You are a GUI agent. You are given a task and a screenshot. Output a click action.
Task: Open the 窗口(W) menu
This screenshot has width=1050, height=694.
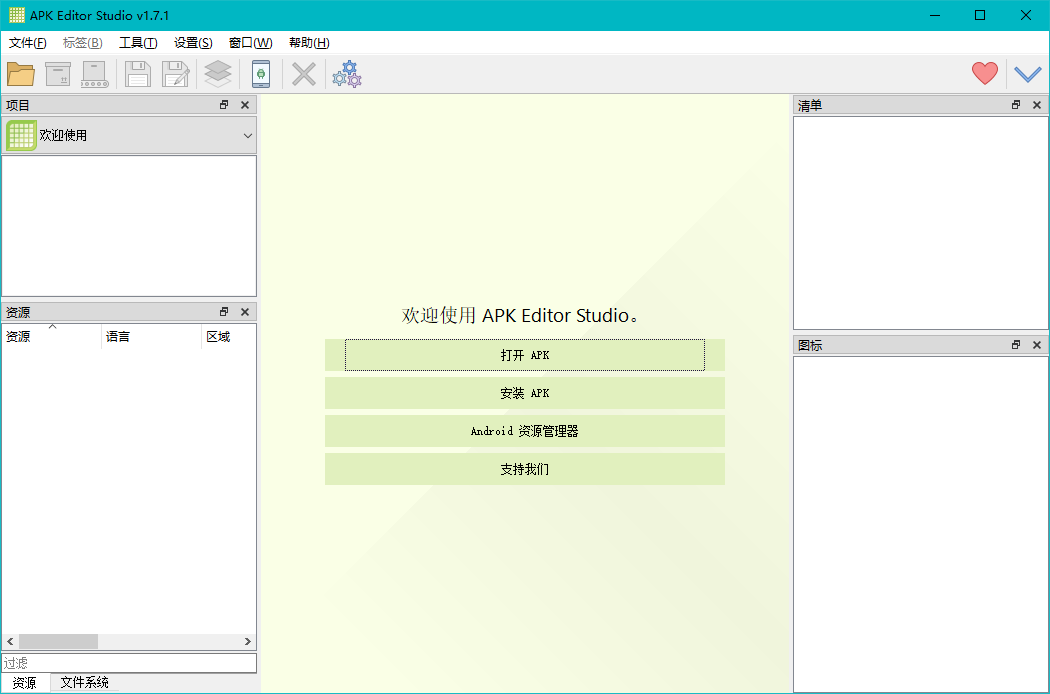(250, 43)
